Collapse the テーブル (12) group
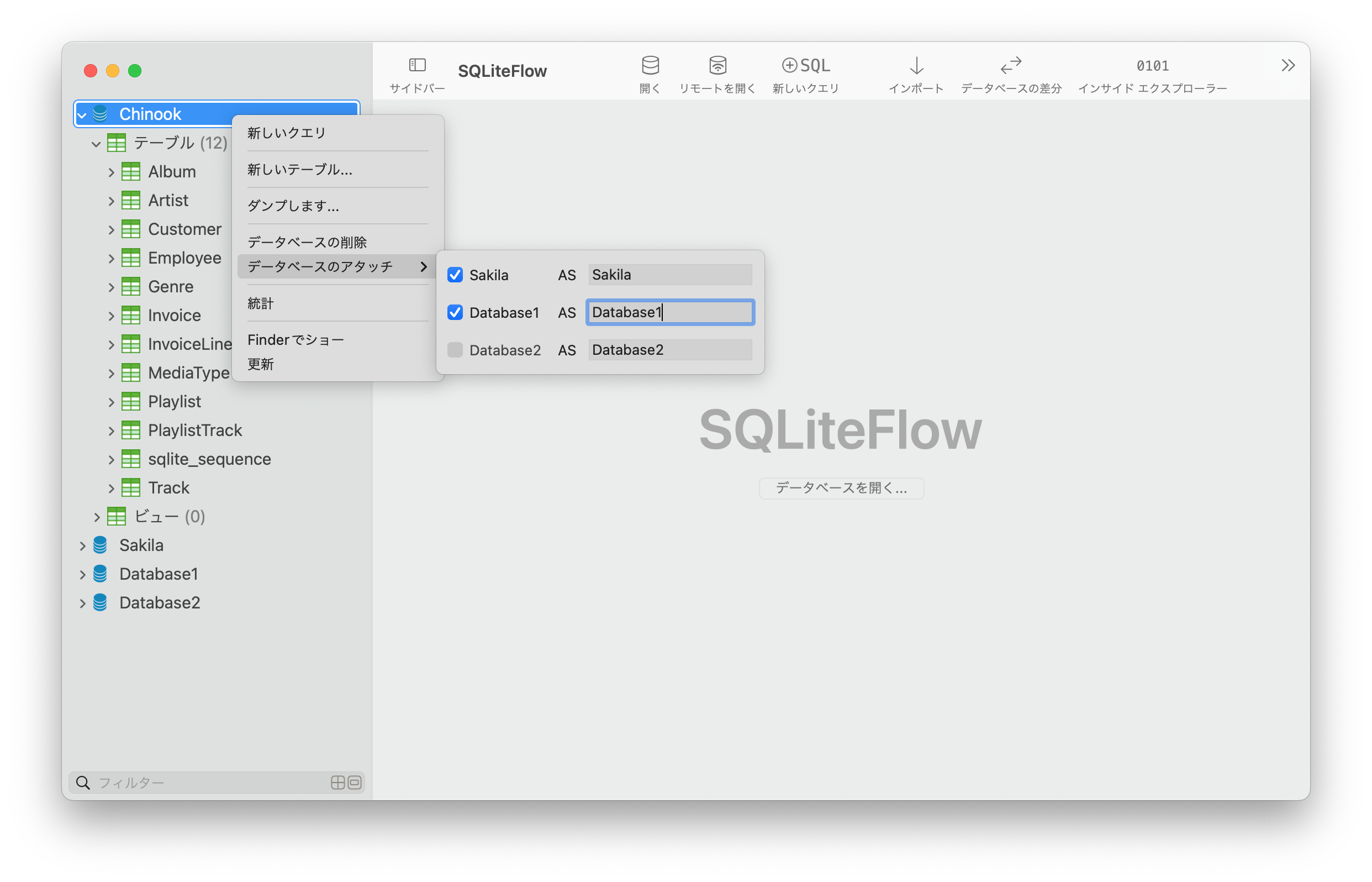 [x=96, y=143]
